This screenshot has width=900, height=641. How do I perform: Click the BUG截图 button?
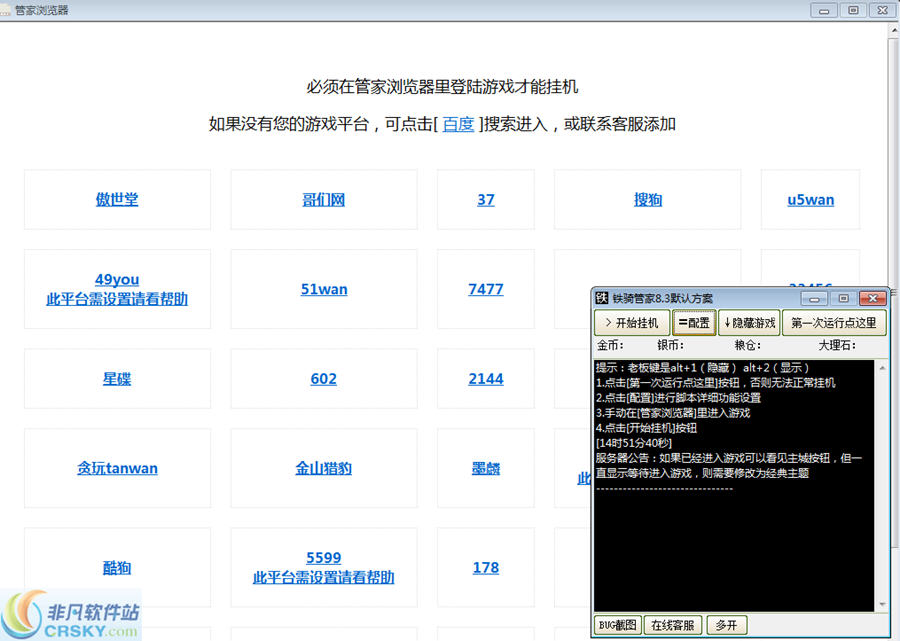[x=618, y=625]
